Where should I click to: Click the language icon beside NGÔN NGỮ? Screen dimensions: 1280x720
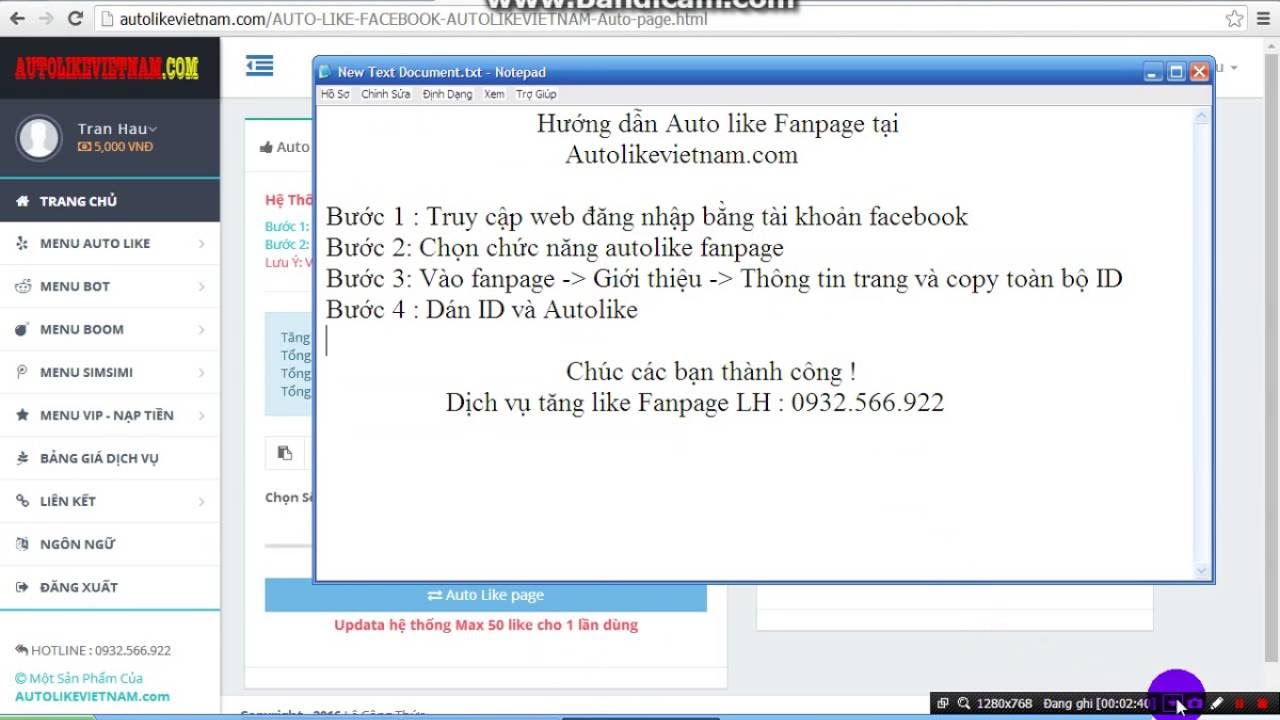click(21, 544)
